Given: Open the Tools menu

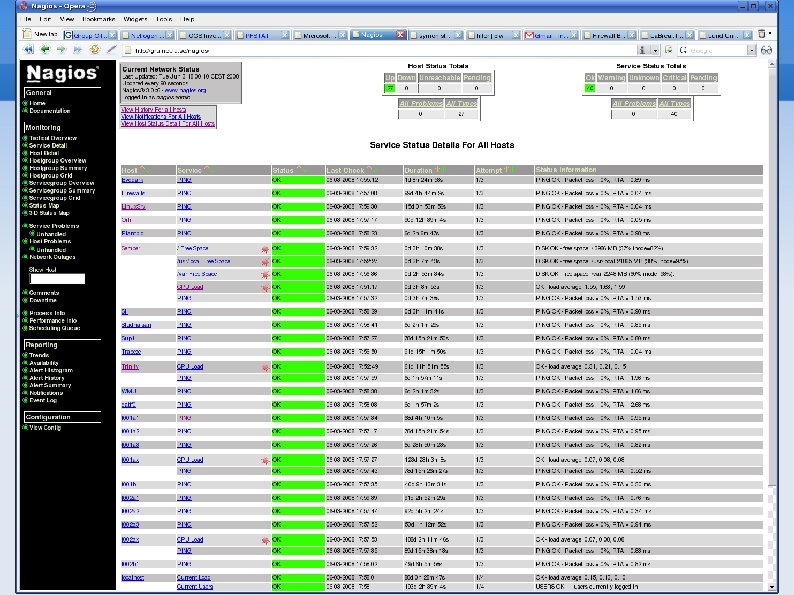Looking at the screenshot, I should (164, 19).
